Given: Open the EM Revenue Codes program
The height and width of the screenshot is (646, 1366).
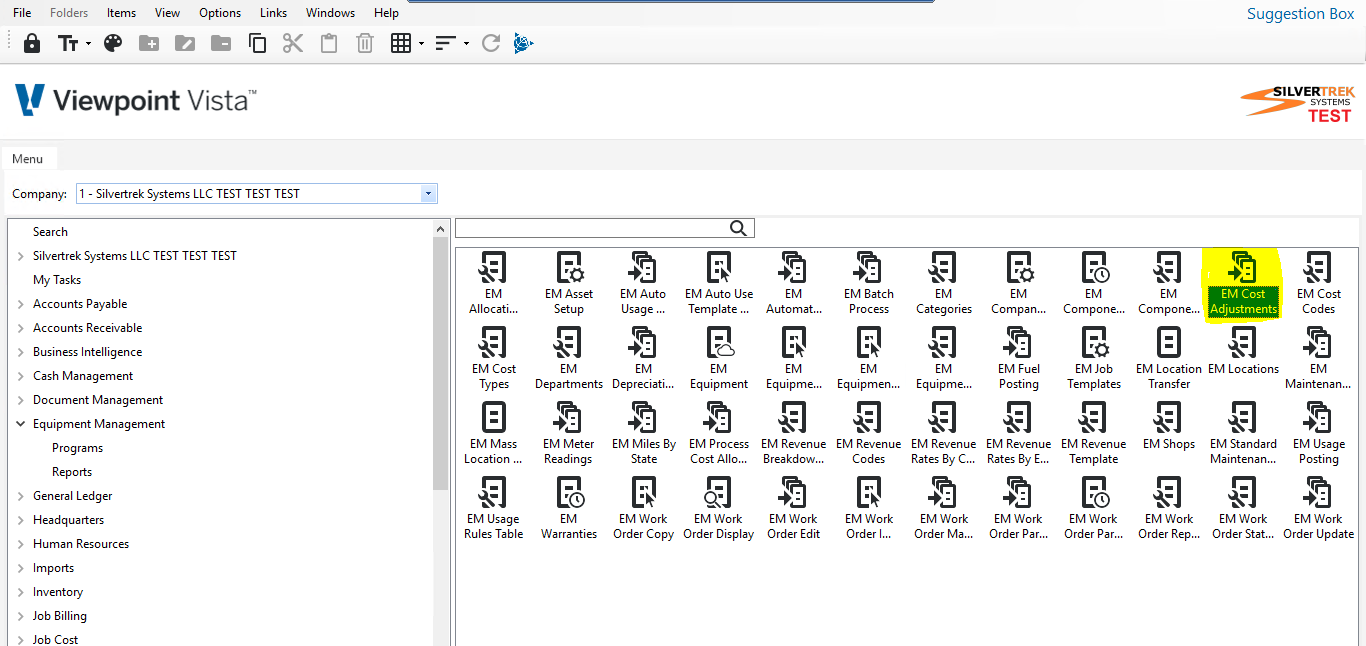Looking at the screenshot, I should 868,434.
